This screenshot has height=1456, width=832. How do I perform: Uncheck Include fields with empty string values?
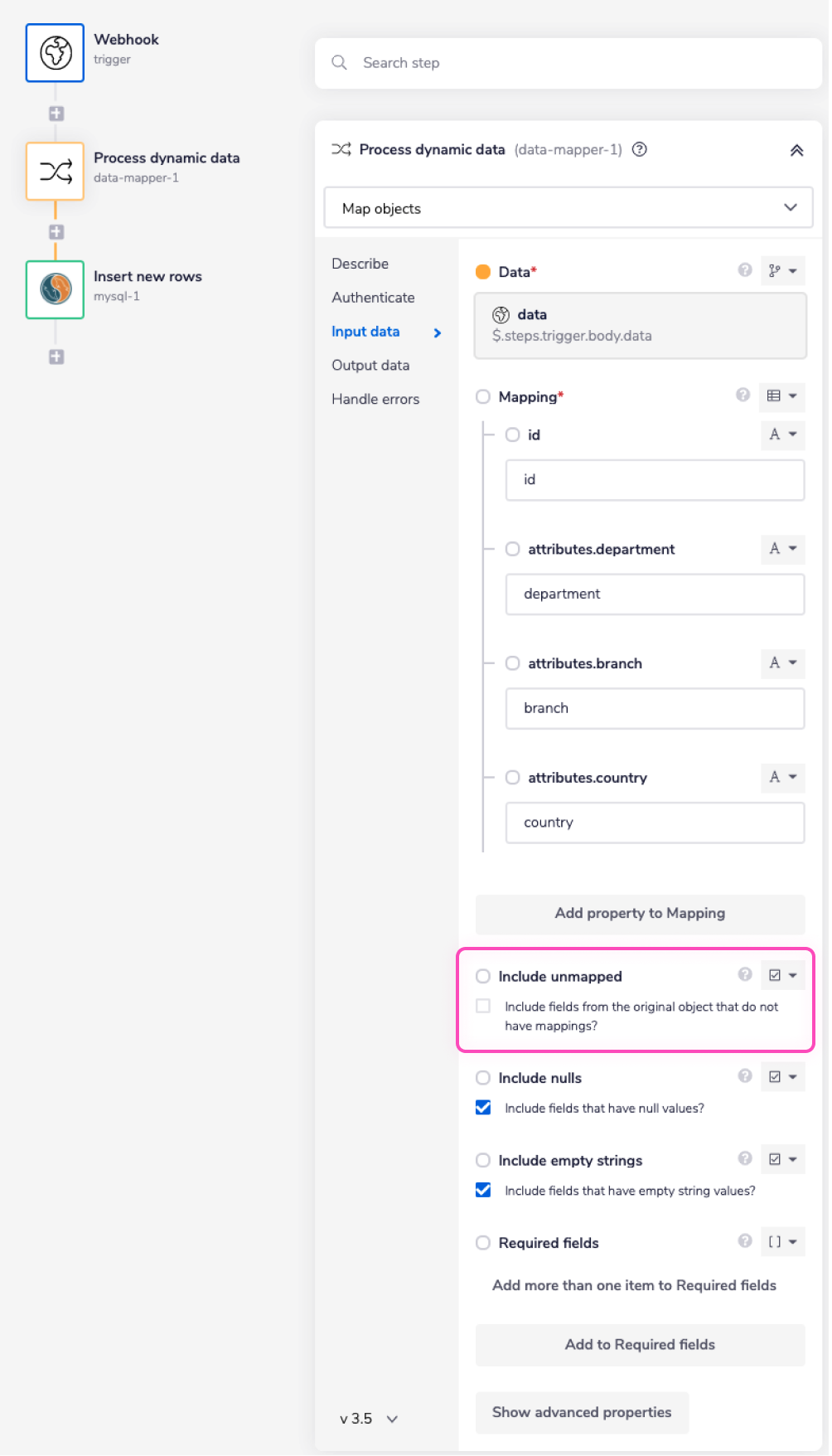pyautogui.click(x=483, y=1191)
